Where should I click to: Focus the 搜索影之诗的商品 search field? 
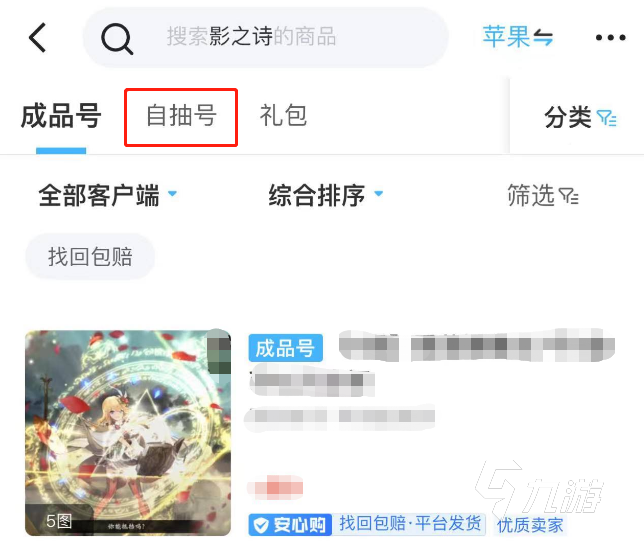tap(265, 37)
